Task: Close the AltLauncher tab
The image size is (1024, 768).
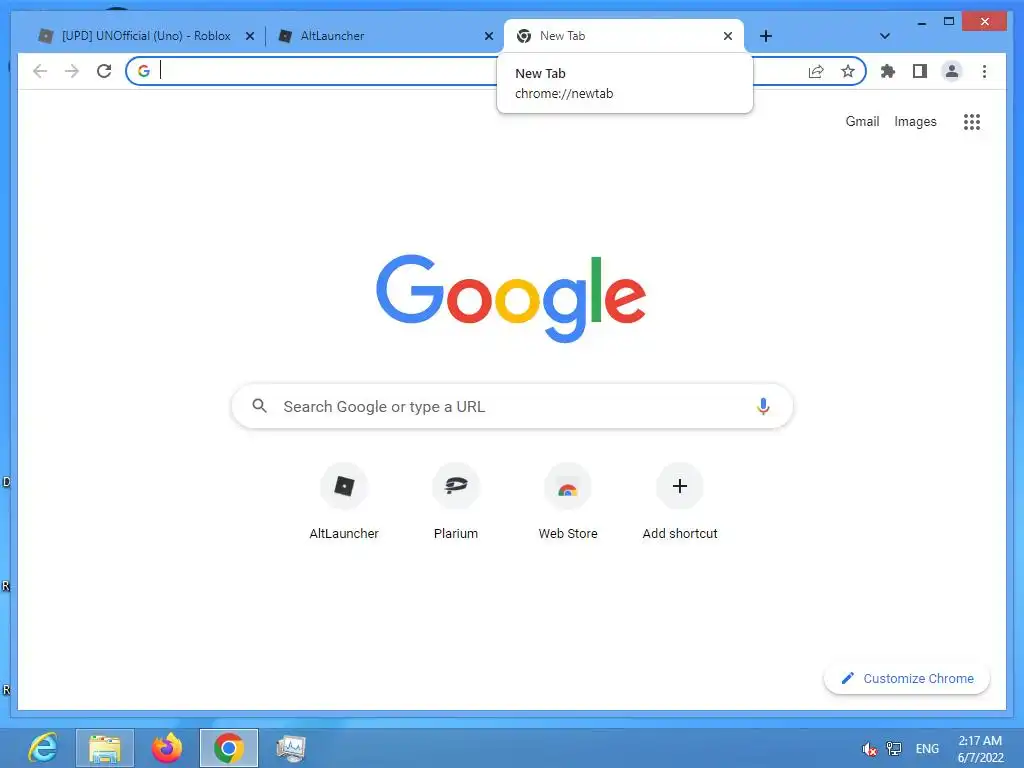Action: tap(488, 36)
